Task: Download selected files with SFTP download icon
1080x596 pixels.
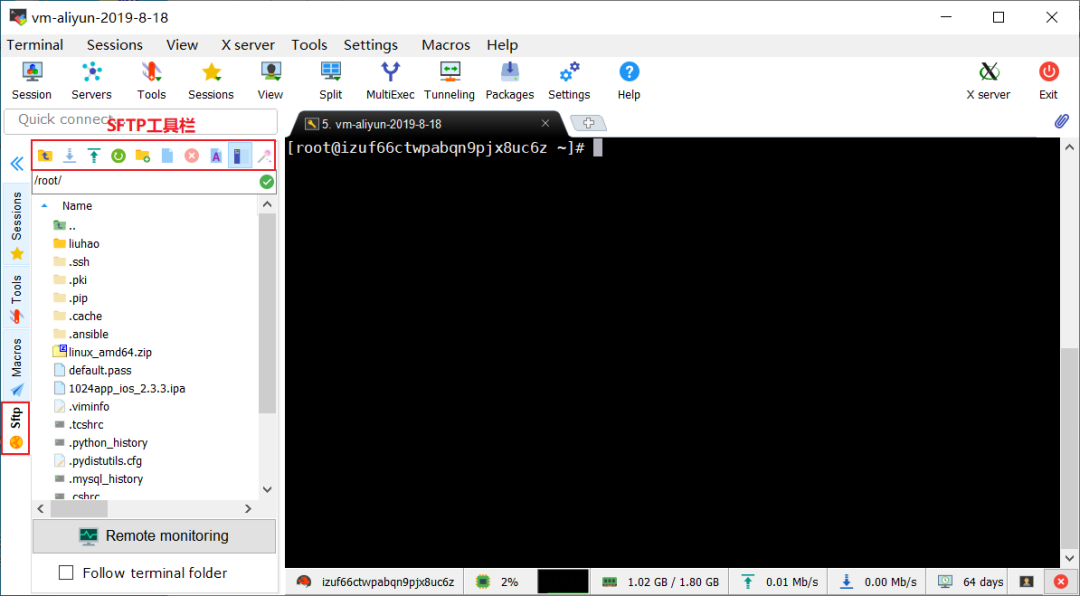Action: 70,156
